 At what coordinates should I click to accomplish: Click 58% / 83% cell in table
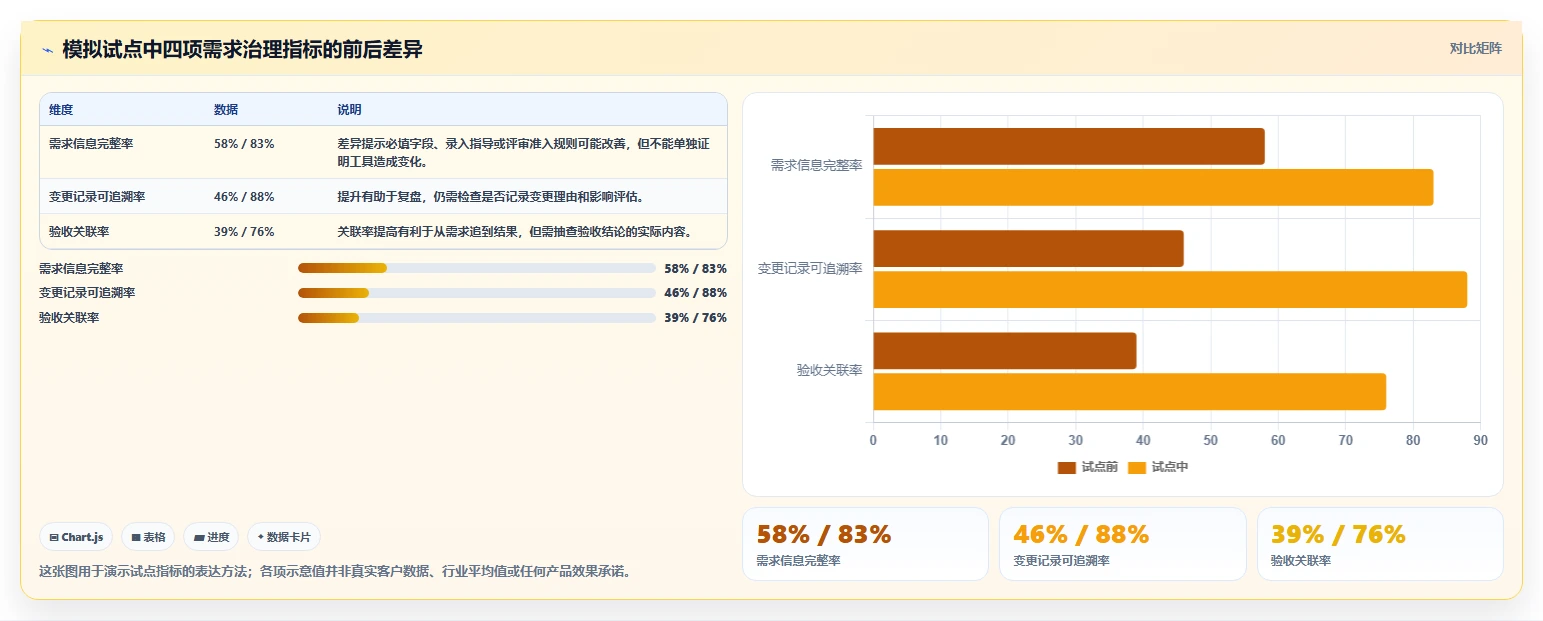coord(244,144)
